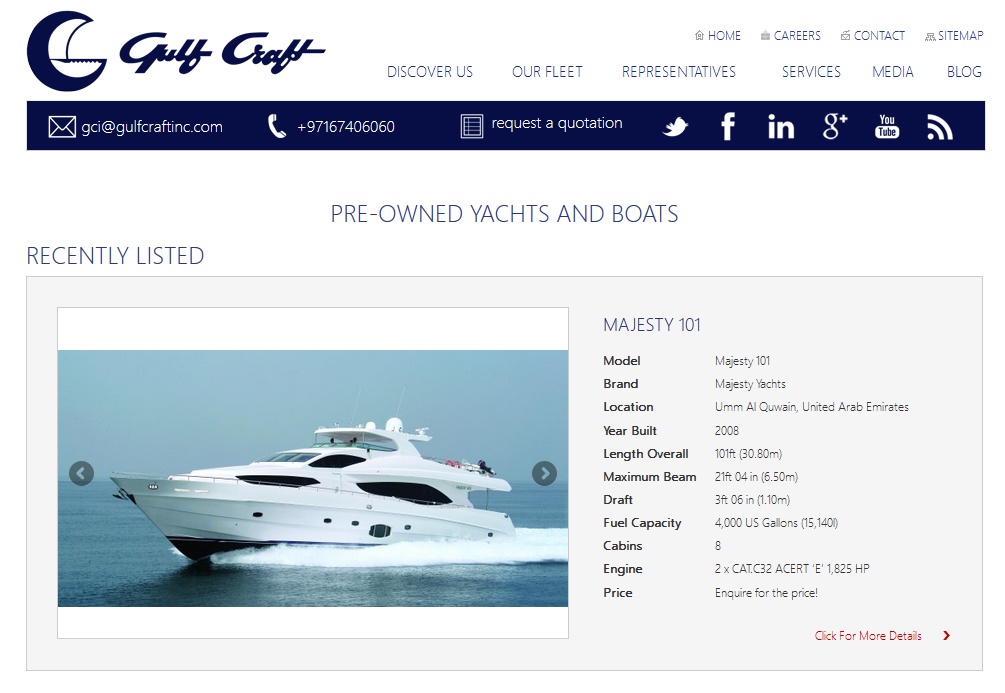Visit the Facebook page icon
1005x693 pixels.
(728, 126)
